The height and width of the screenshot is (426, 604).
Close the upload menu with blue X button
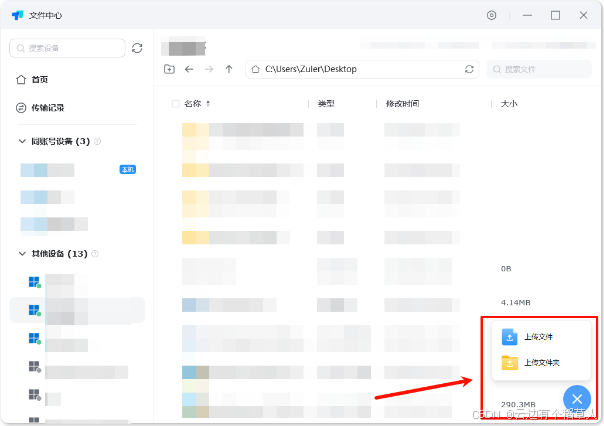click(x=577, y=399)
